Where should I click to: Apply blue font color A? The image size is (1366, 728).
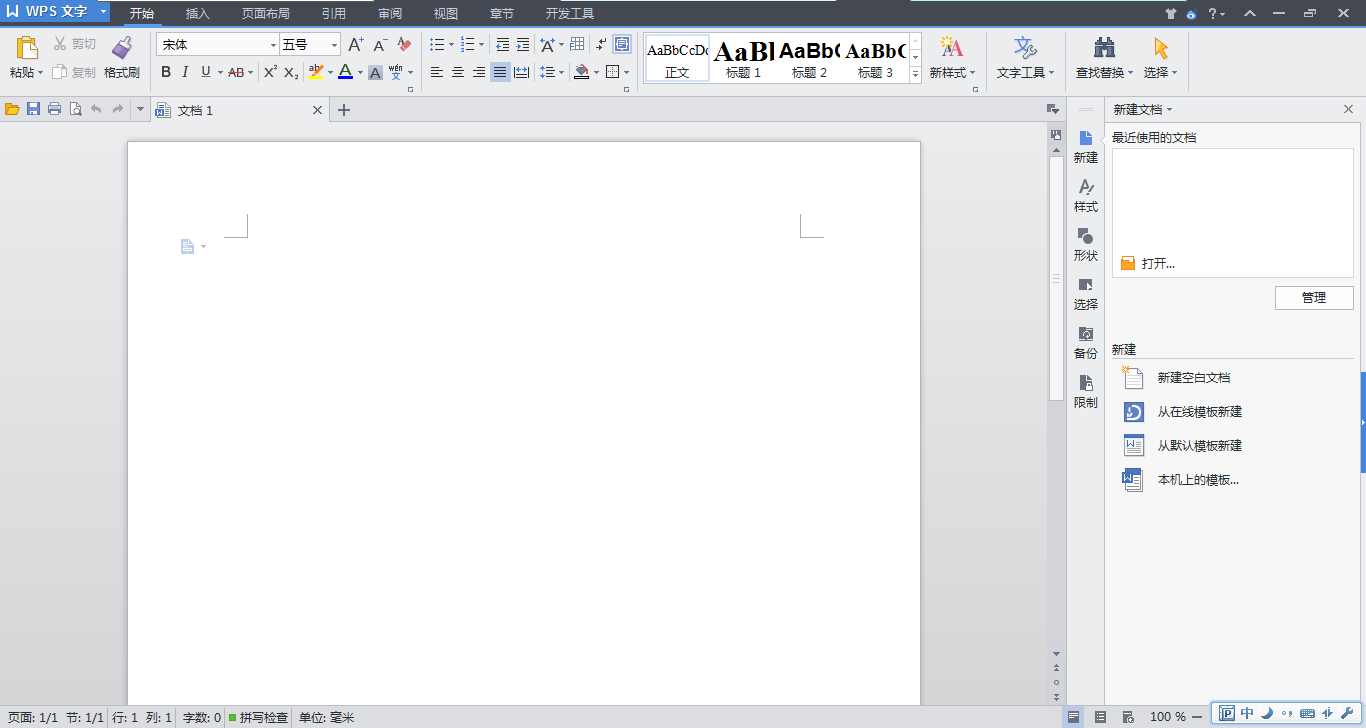pos(345,72)
